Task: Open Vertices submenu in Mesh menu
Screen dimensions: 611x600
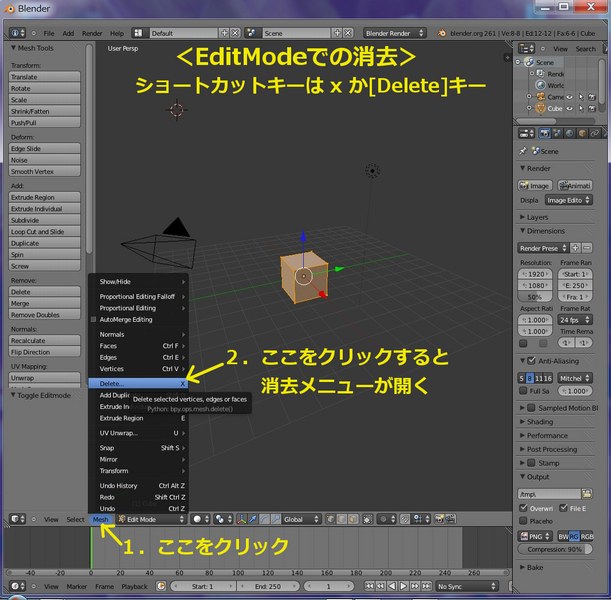Action: (x=138, y=369)
